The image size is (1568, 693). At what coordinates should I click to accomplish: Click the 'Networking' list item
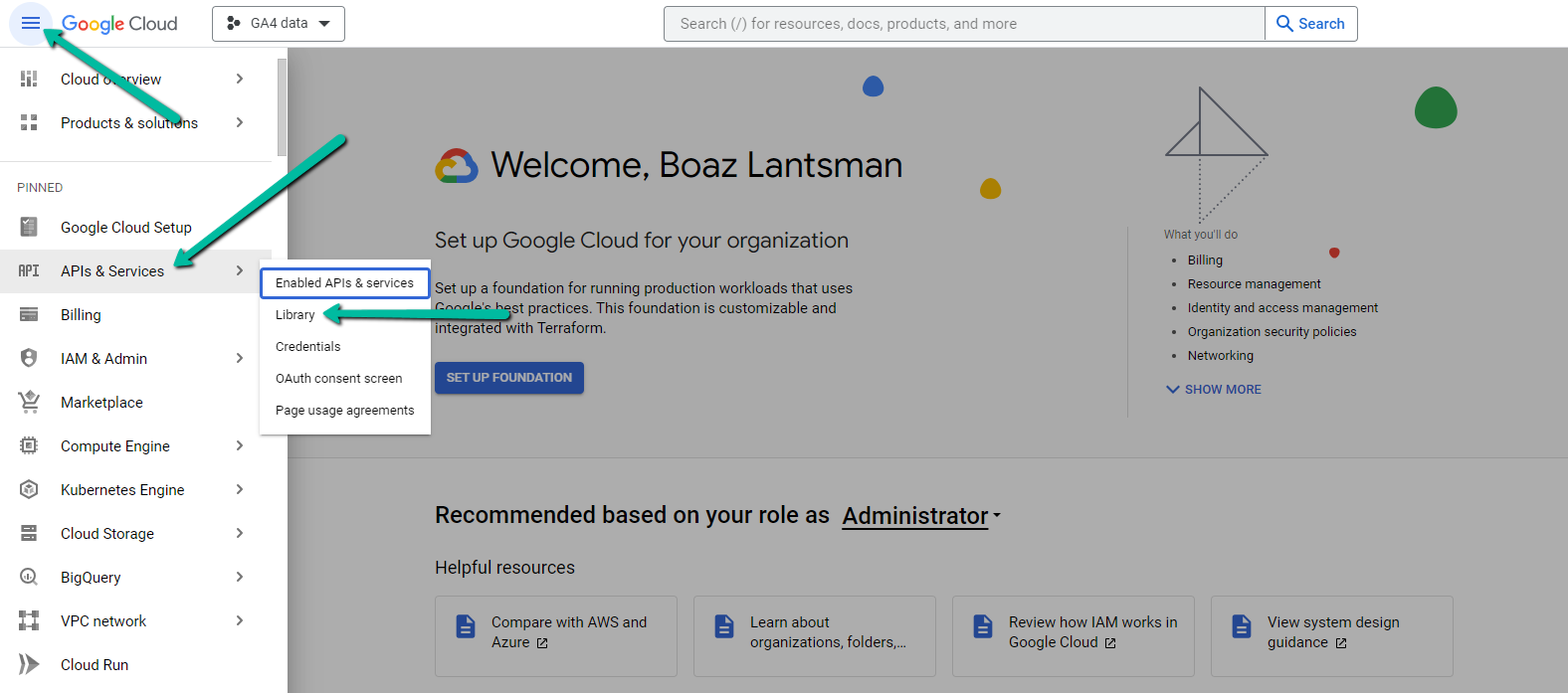1220,356
